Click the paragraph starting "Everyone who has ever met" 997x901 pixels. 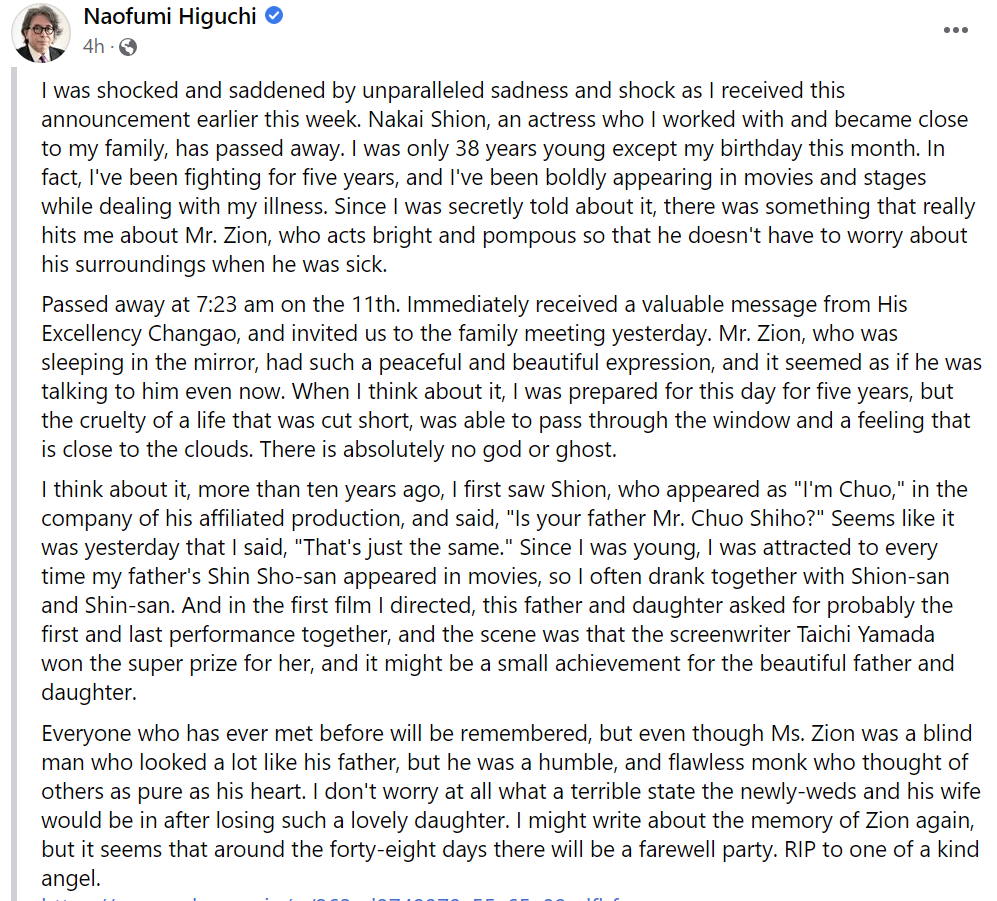[x=500, y=806]
